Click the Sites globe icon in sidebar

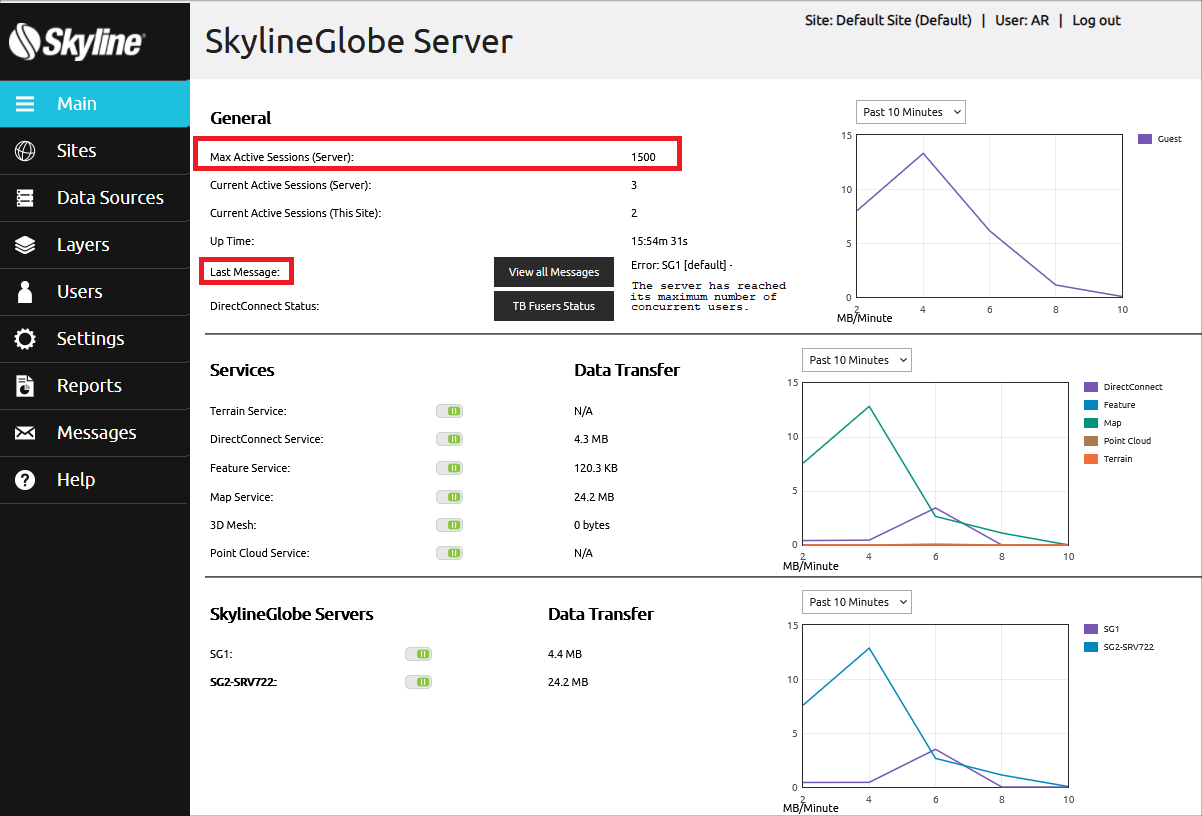point(25,151)
